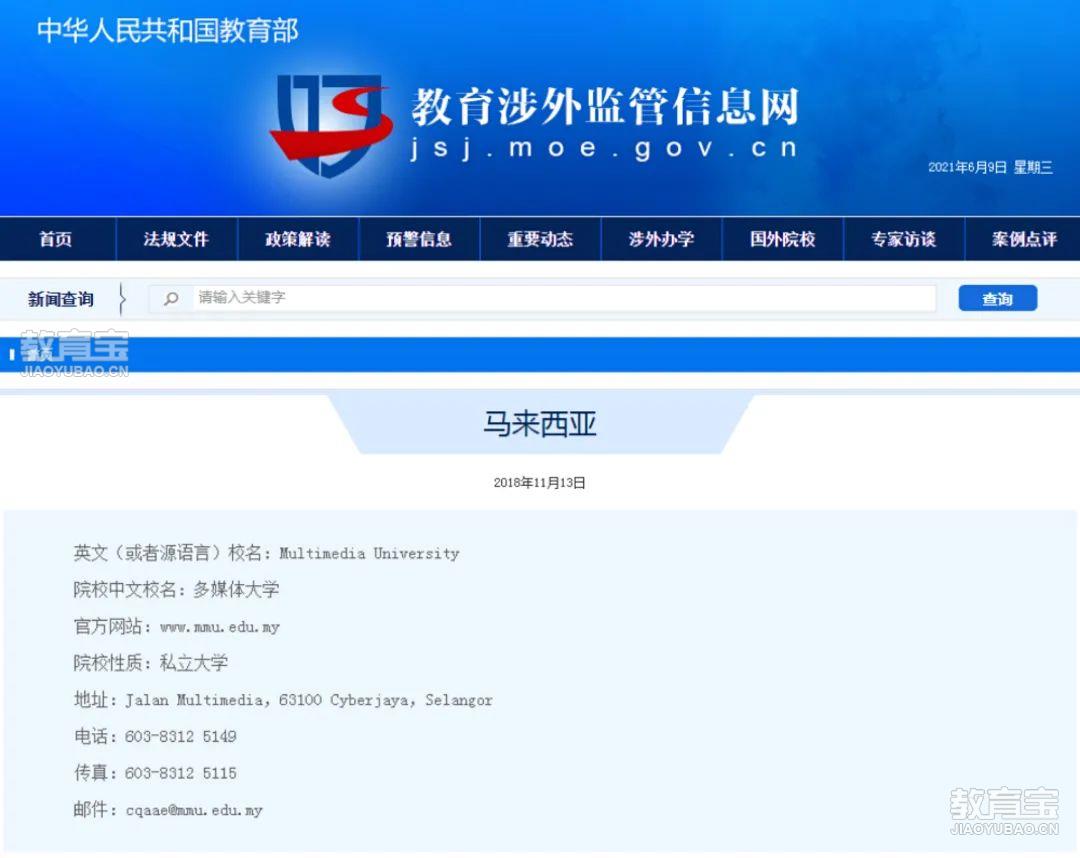This screenshot has height=858, width=1080.
Task: Click the 查询 search button
Action: tap(997, 298)
